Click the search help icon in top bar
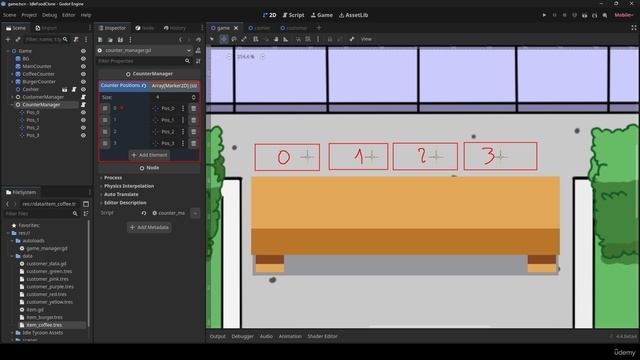Screen dimensions: 640x360 (605, 15)
